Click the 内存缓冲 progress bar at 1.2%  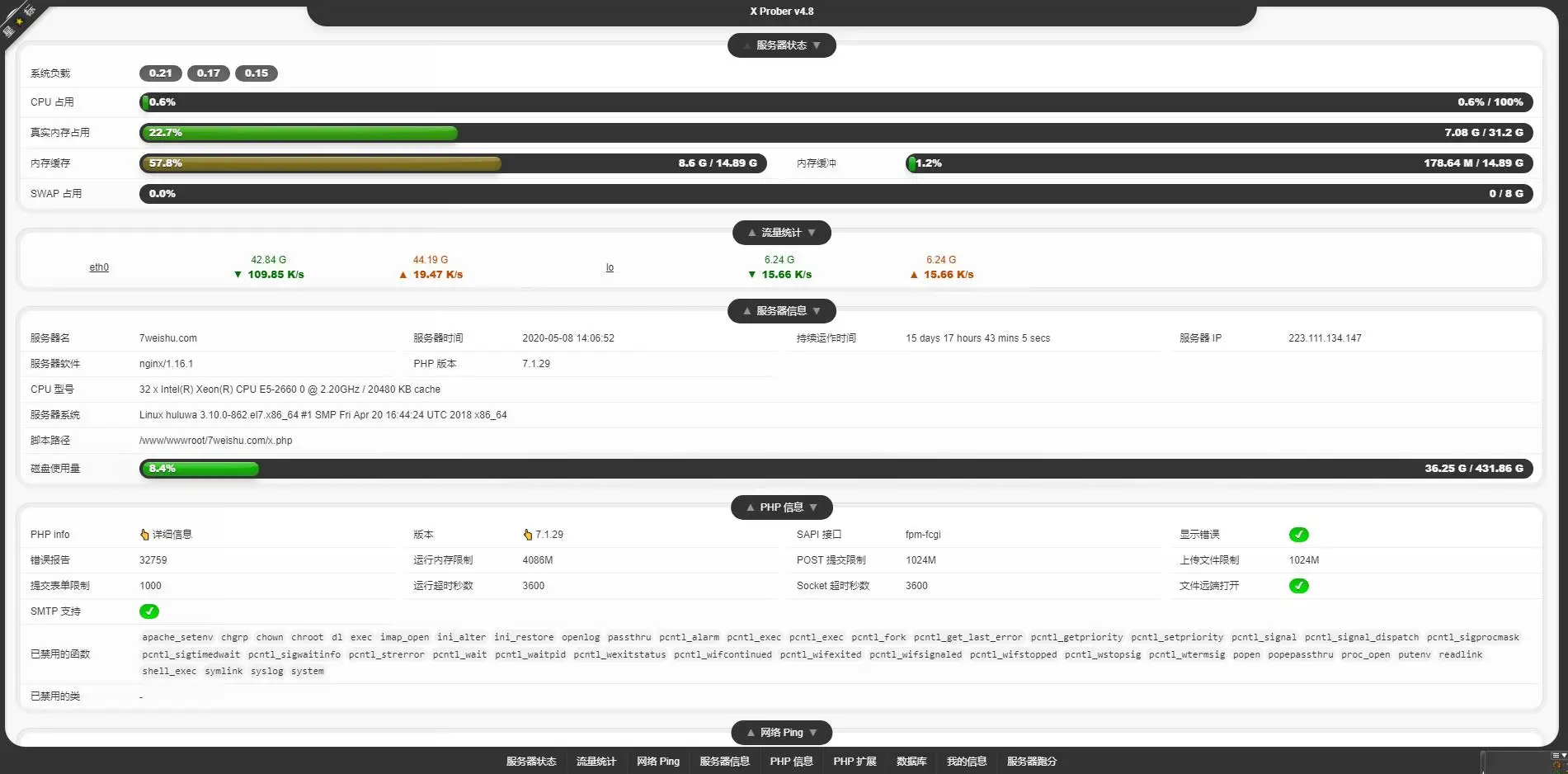click(x=1219, y=163)
